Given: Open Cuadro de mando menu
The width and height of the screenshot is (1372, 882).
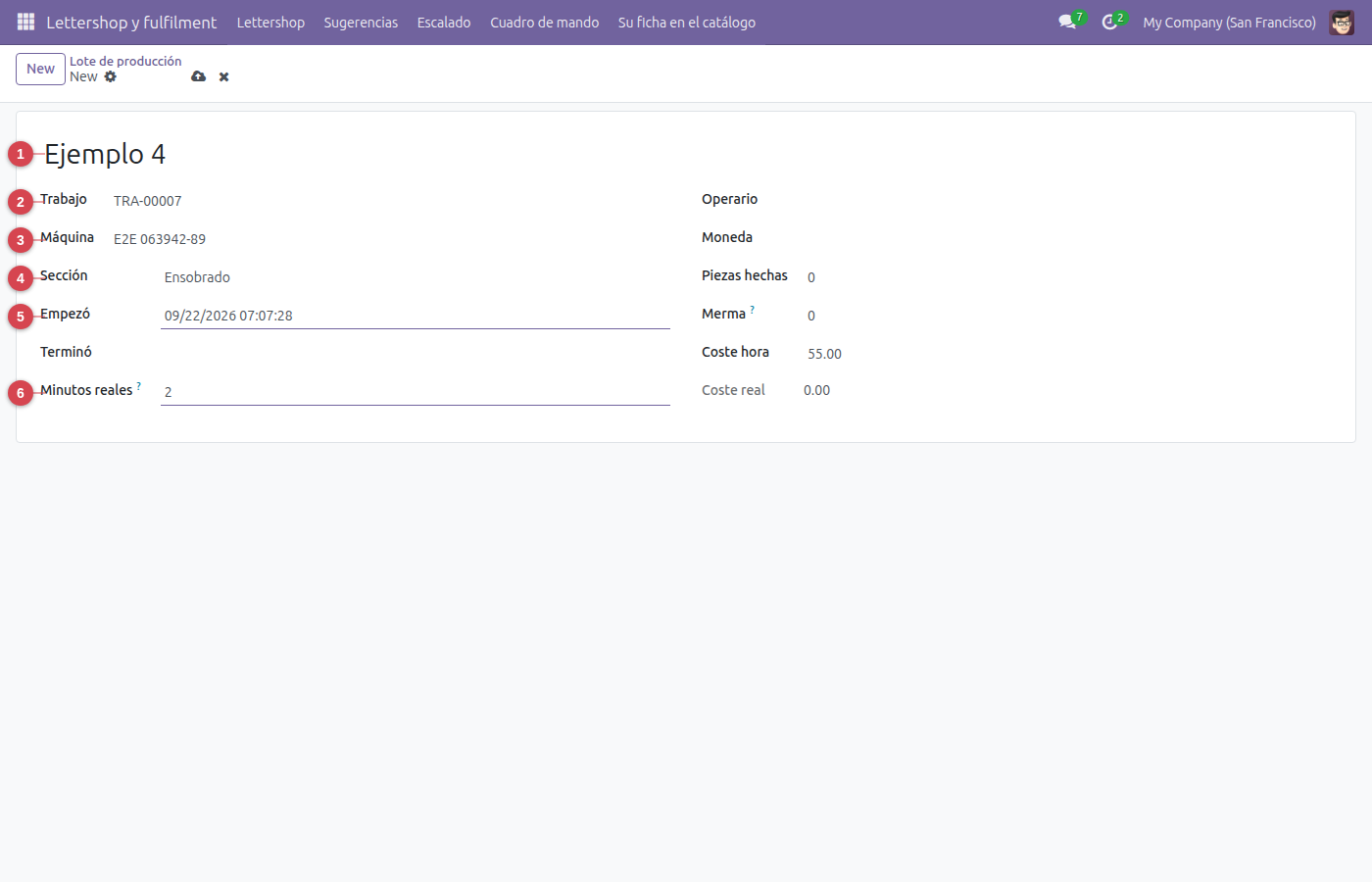Looking at the screenshot, I should coord(545,22).
